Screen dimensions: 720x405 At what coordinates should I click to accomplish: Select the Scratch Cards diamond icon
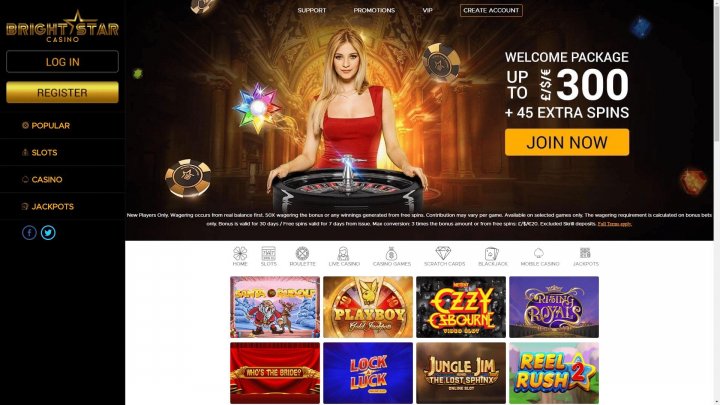[444, 253]
